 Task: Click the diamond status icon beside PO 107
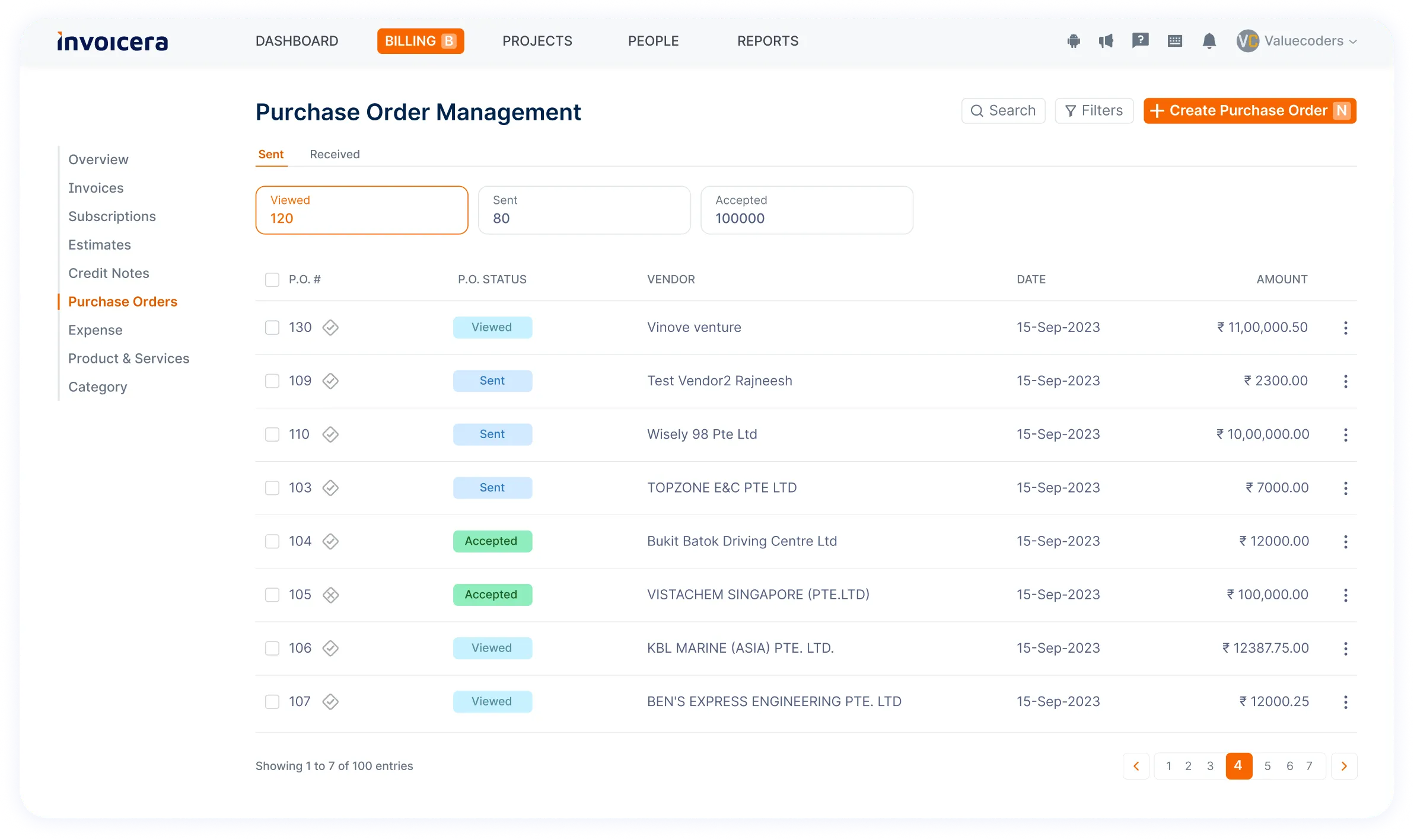(330, 701)
